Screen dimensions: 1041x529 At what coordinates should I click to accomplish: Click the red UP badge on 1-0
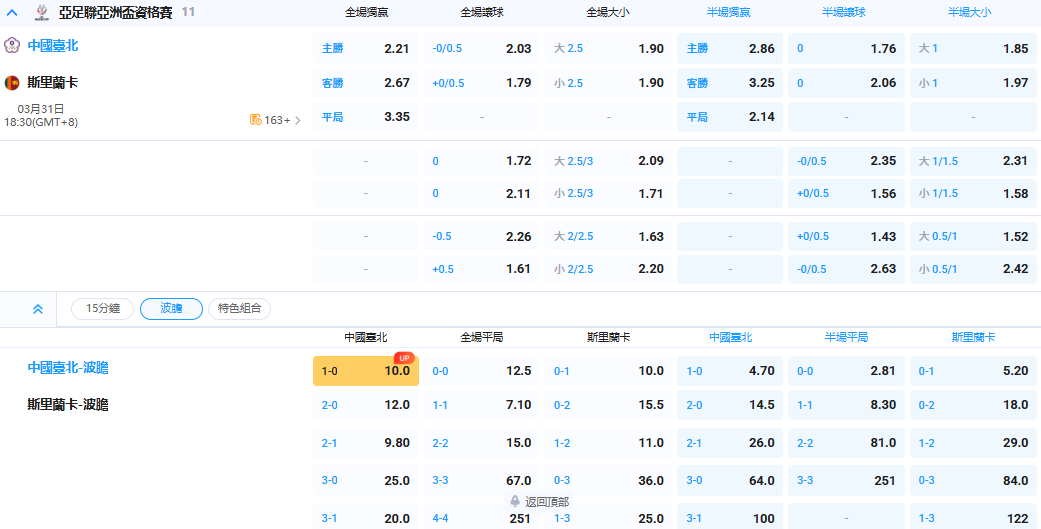404,358
